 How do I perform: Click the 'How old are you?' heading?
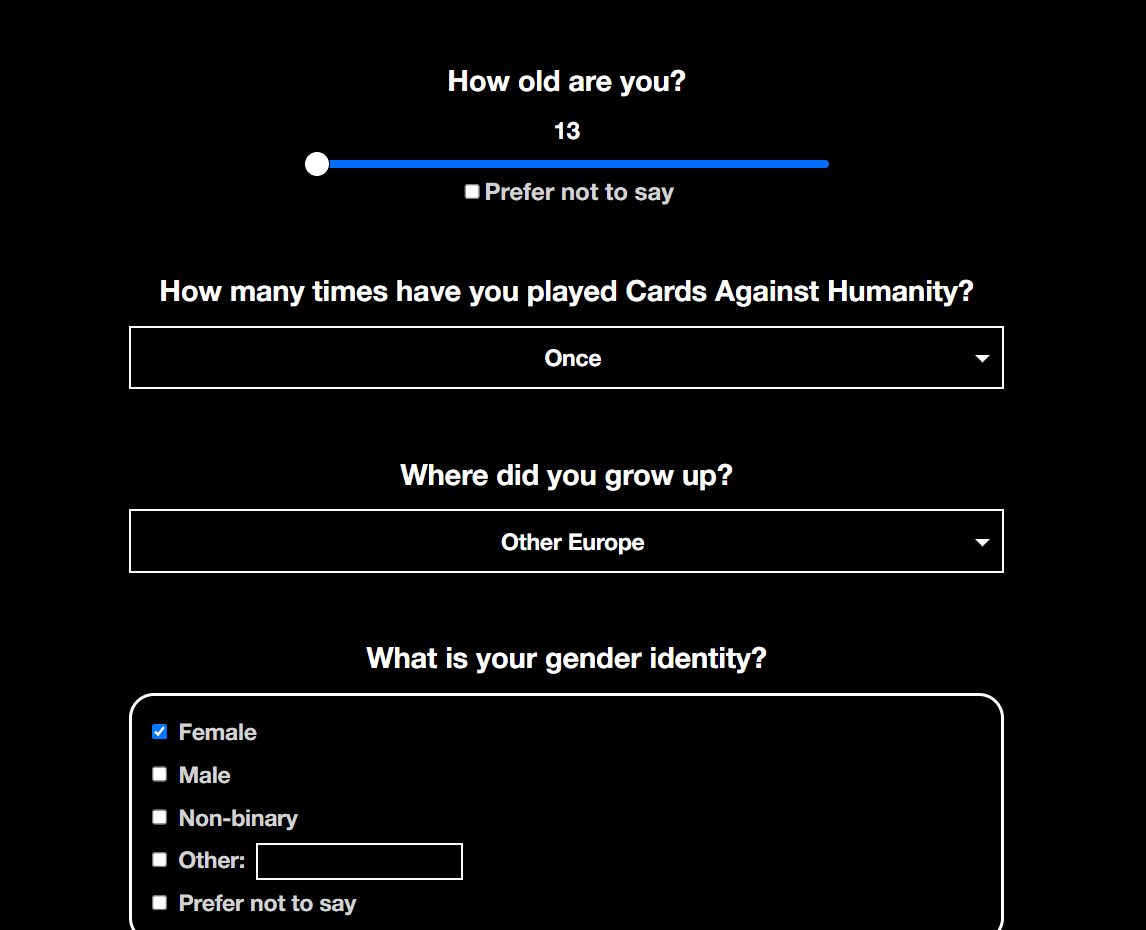click(567, 81)
